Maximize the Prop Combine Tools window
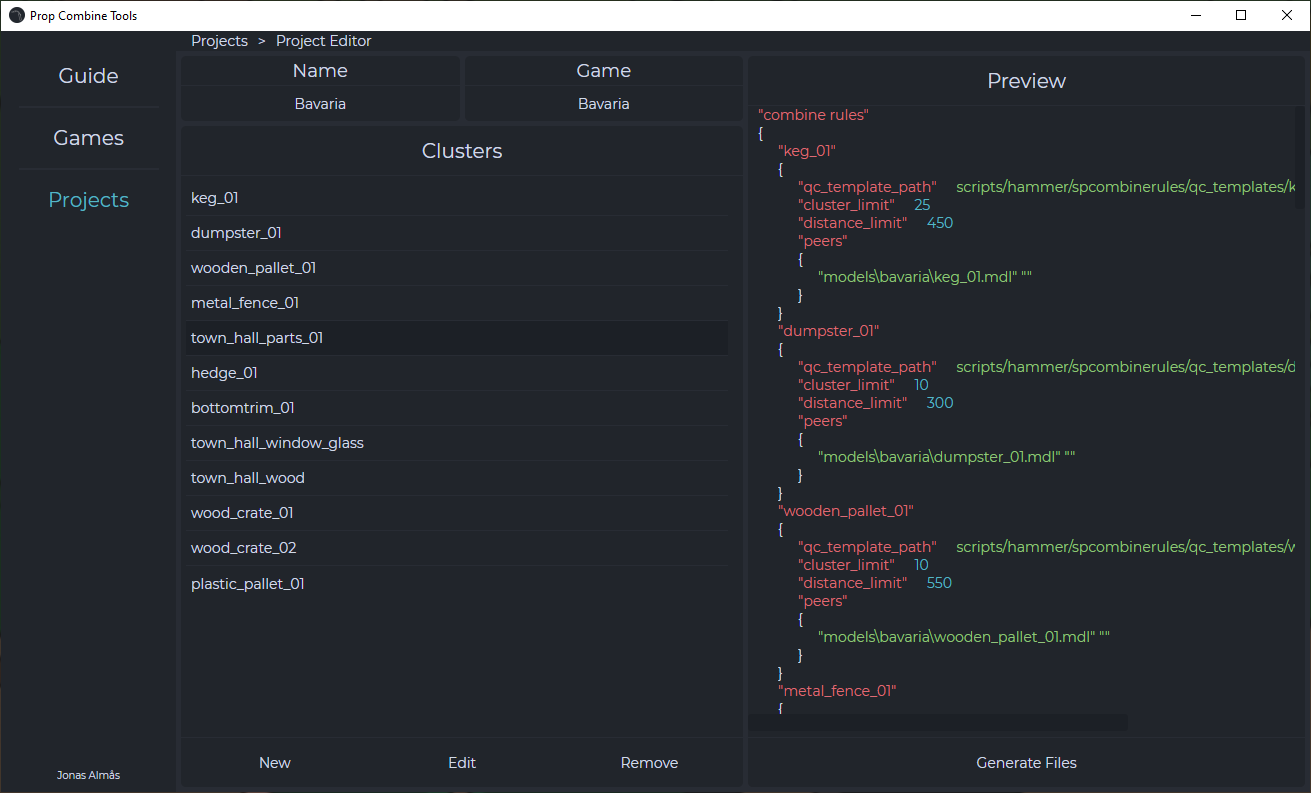This screenshot has height=793, width=1311. [x=1241, y=15]
